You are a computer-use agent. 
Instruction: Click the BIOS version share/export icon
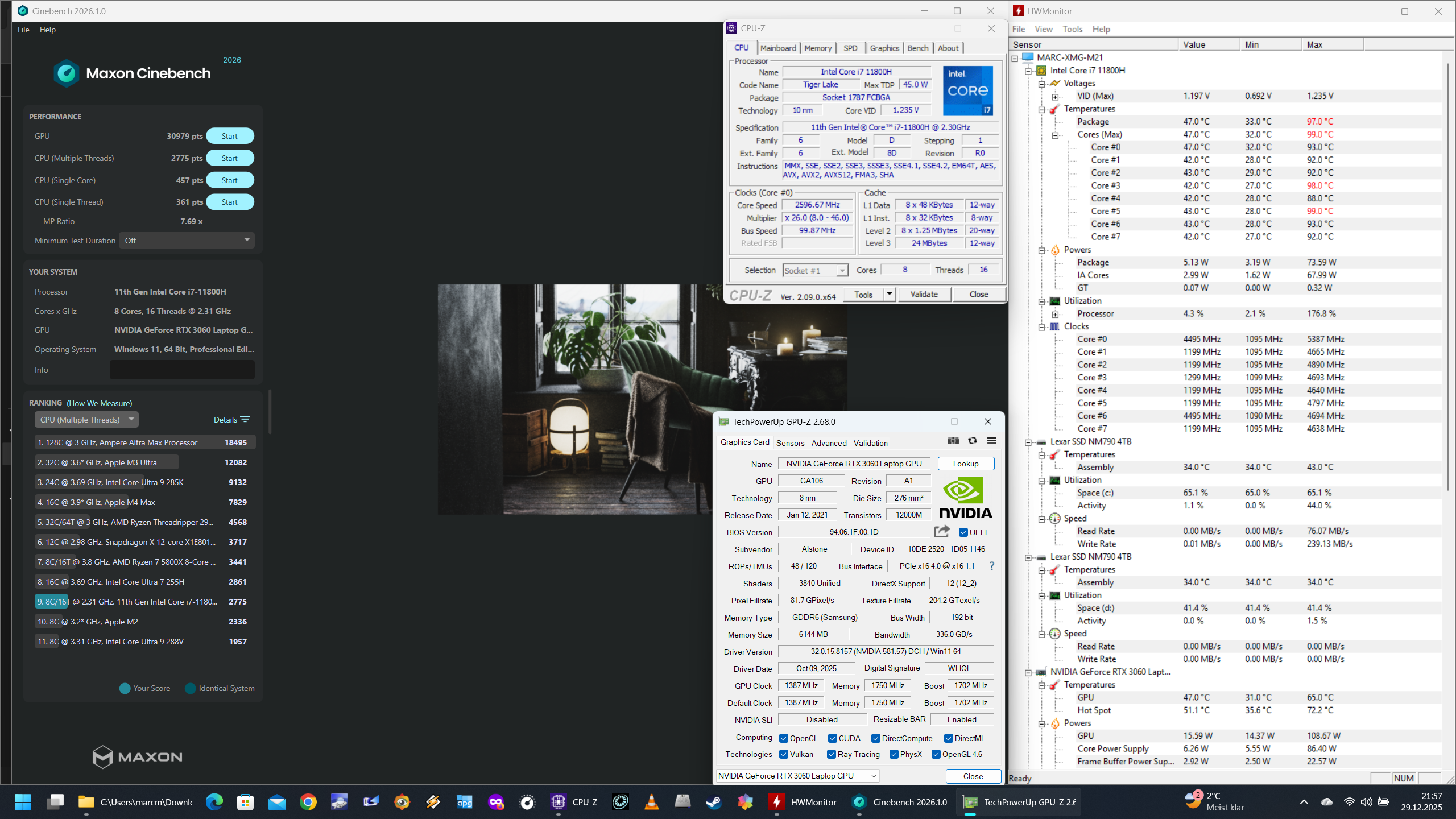(x=942, y=531)
